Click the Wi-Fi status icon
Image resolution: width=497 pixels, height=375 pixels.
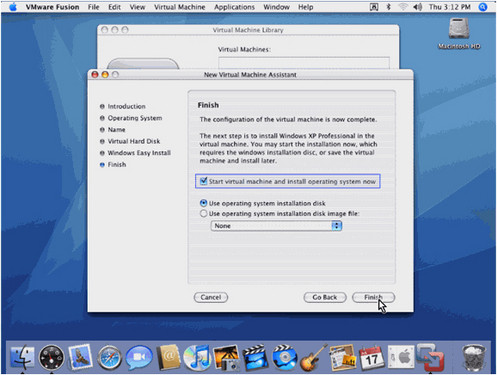point(403,7)
